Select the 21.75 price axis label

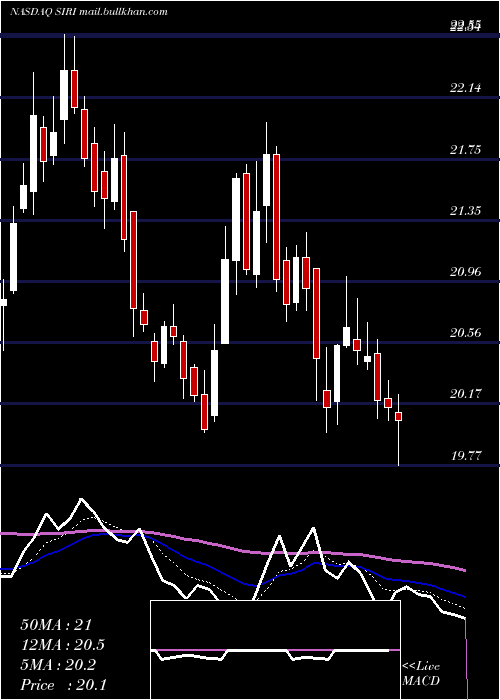pyautogui.click(x=466, y=150)
